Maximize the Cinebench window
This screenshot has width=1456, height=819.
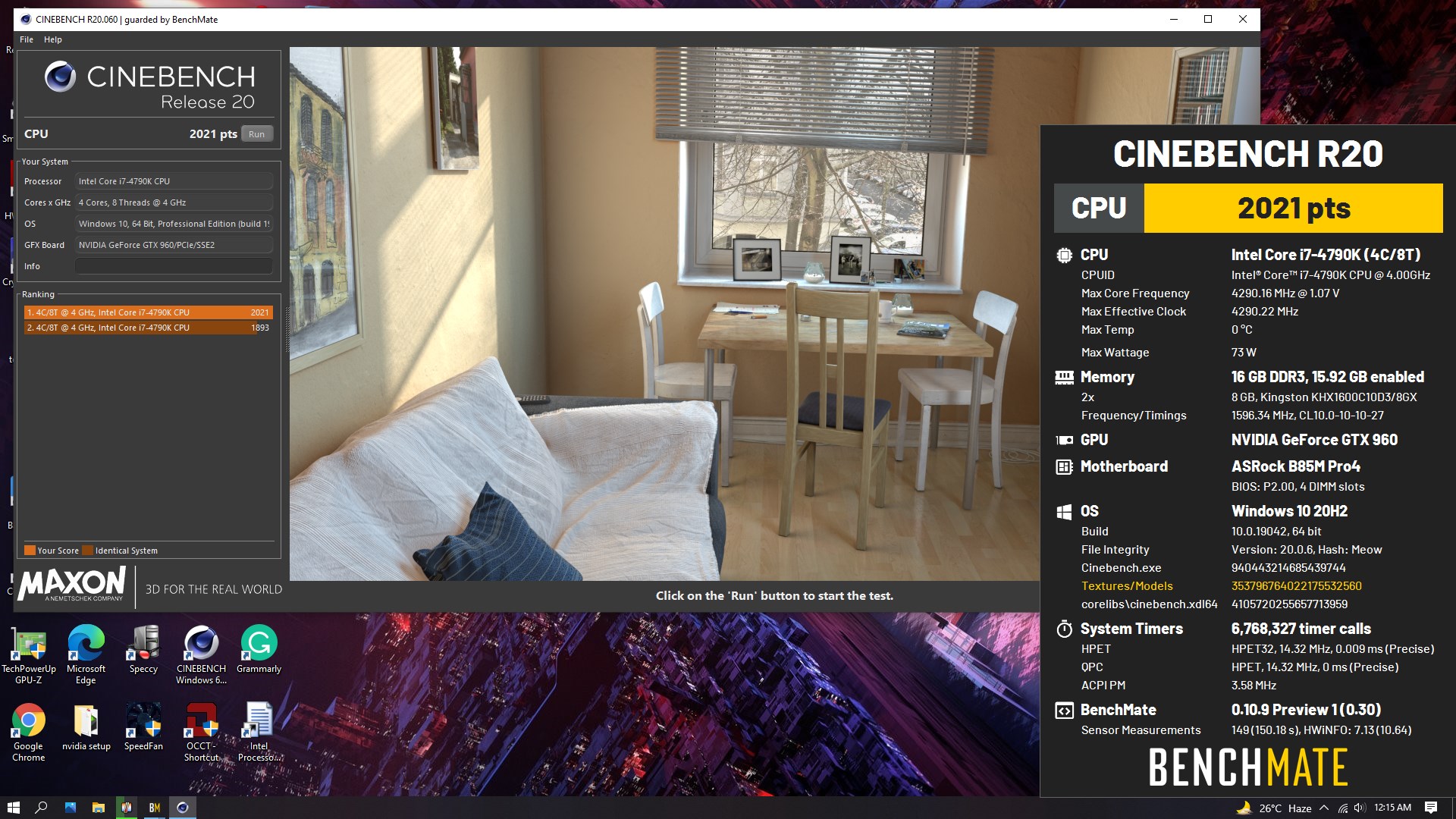pyautogui.click(x=1208, y=19)
